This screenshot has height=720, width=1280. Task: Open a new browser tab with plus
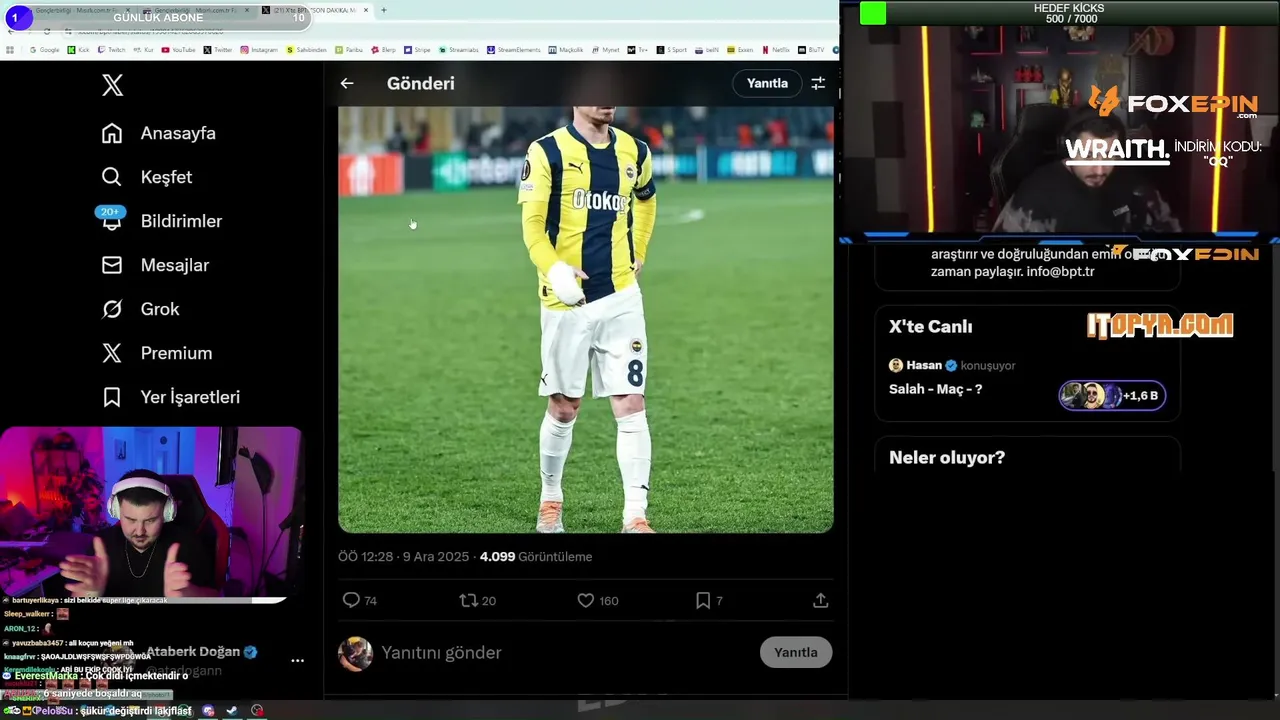383,10
